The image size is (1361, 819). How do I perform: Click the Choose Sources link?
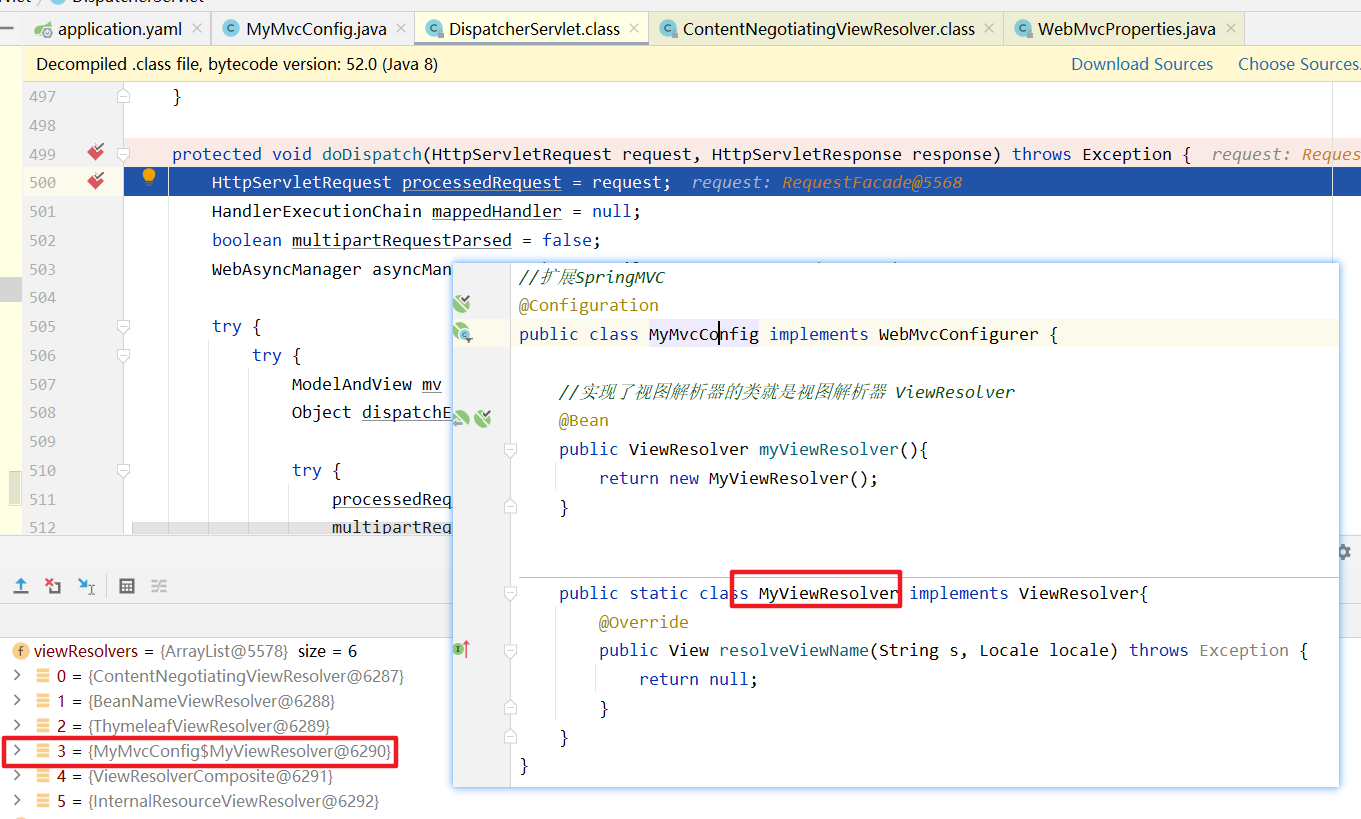(1299, 64)
